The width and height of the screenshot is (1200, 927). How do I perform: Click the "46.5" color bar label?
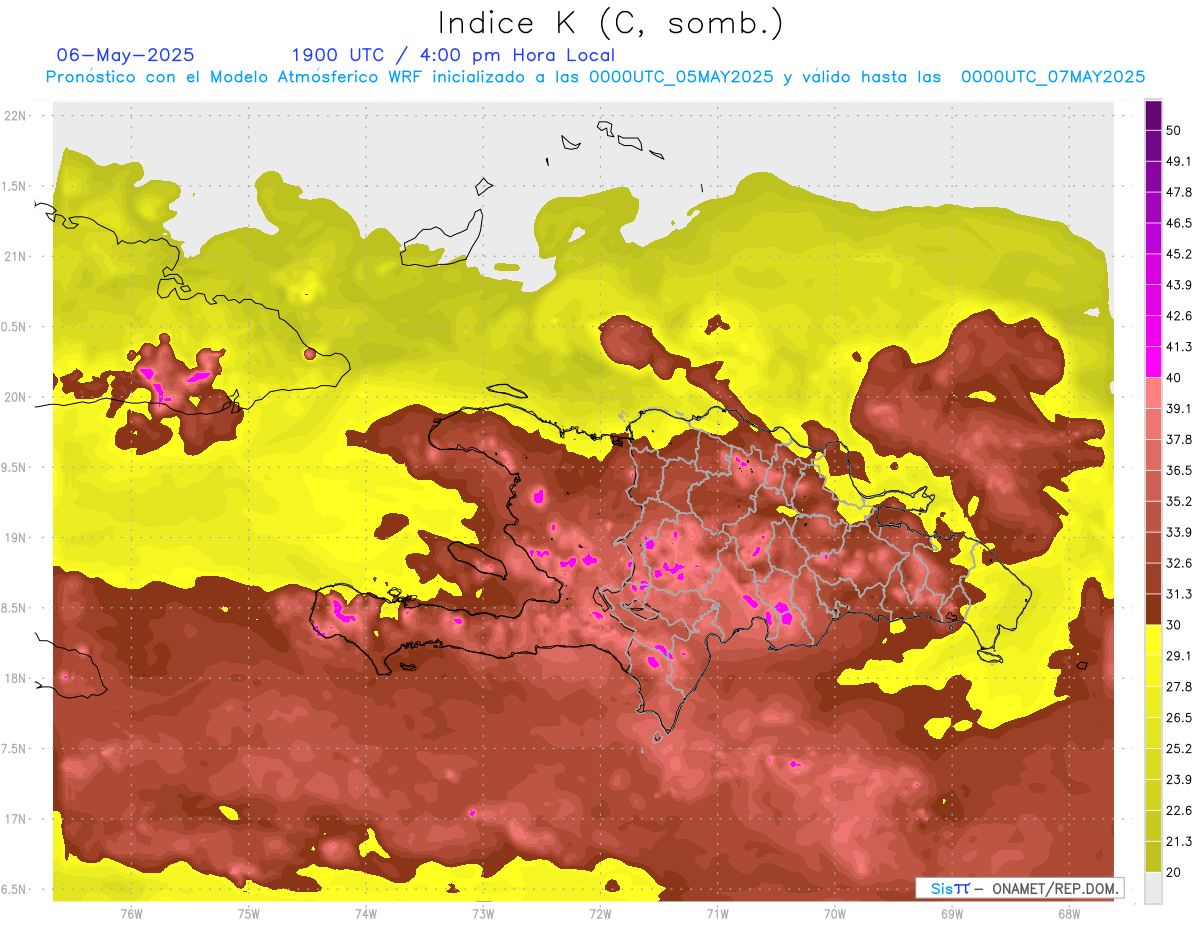[x=1179, y=223]
